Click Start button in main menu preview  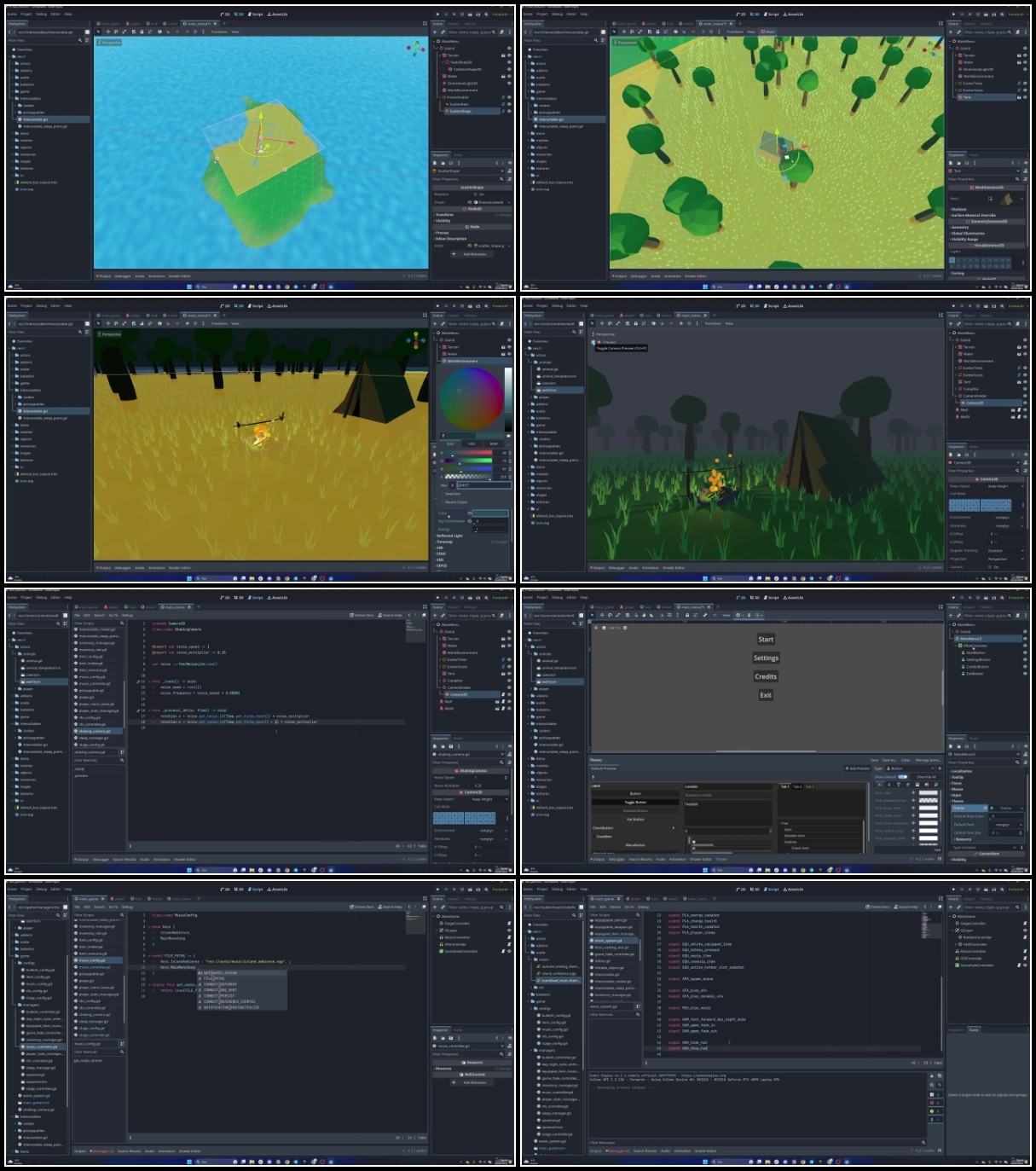click(766, 639)
